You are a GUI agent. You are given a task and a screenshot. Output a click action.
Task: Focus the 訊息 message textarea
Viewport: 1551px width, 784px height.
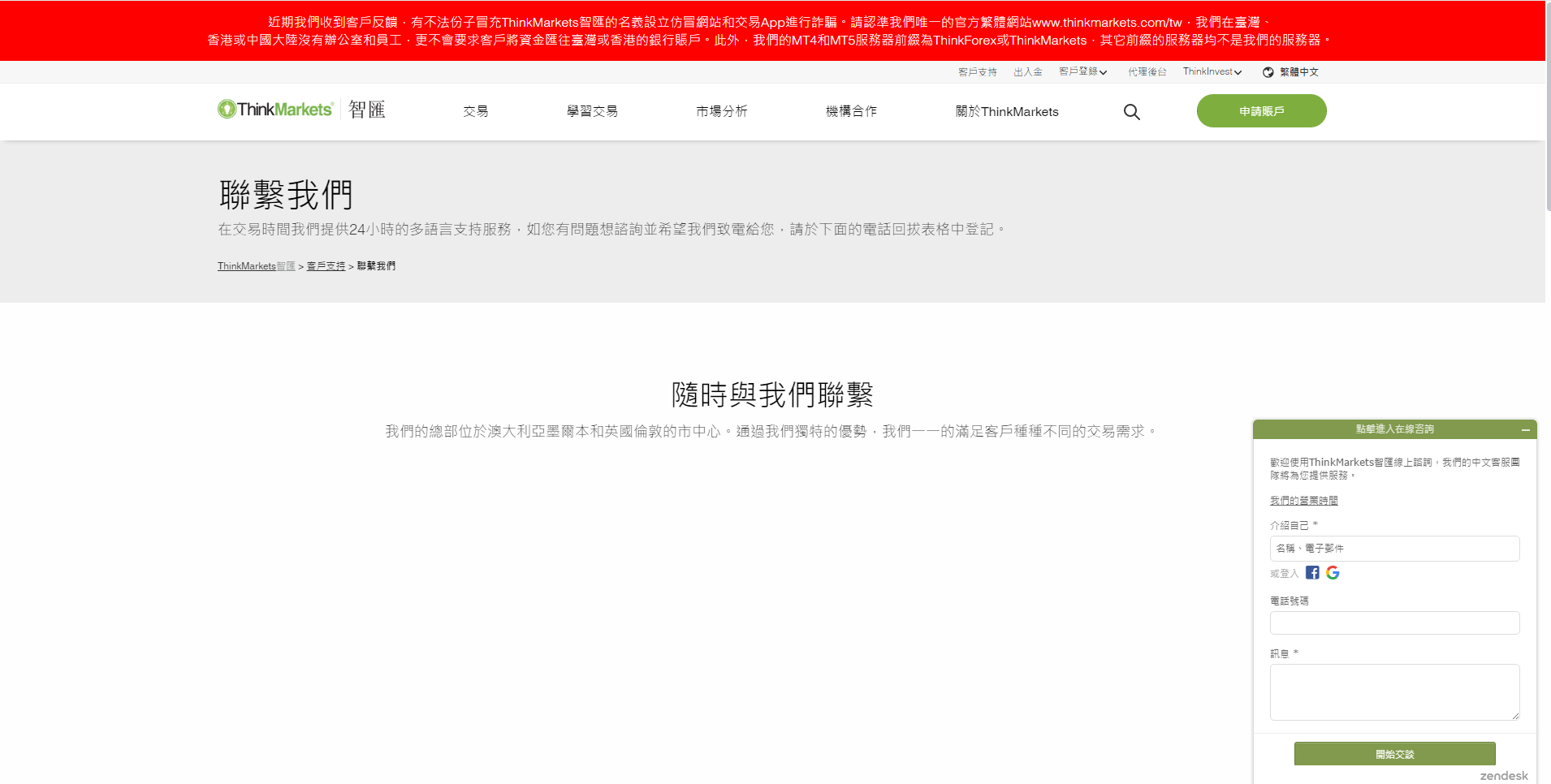[1394, 692]
